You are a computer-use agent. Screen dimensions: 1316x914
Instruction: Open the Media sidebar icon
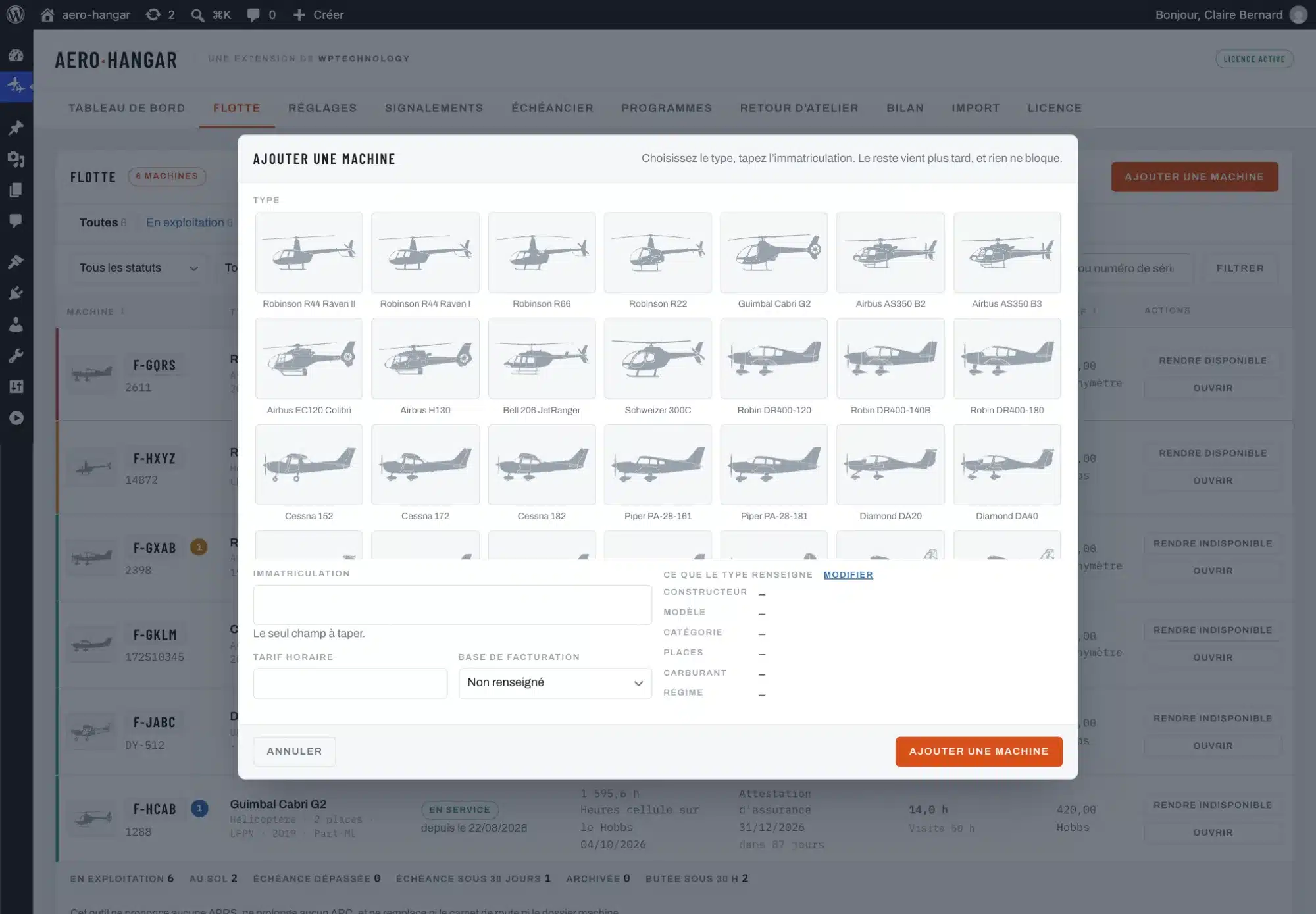(x=16, y=159)
